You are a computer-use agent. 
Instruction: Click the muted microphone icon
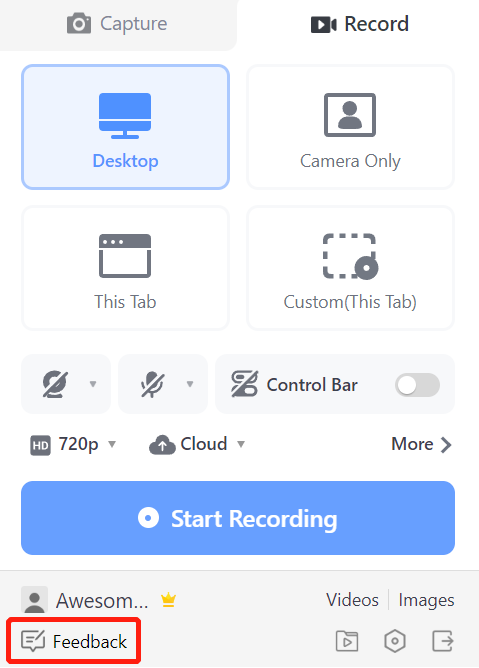(153, 384)
